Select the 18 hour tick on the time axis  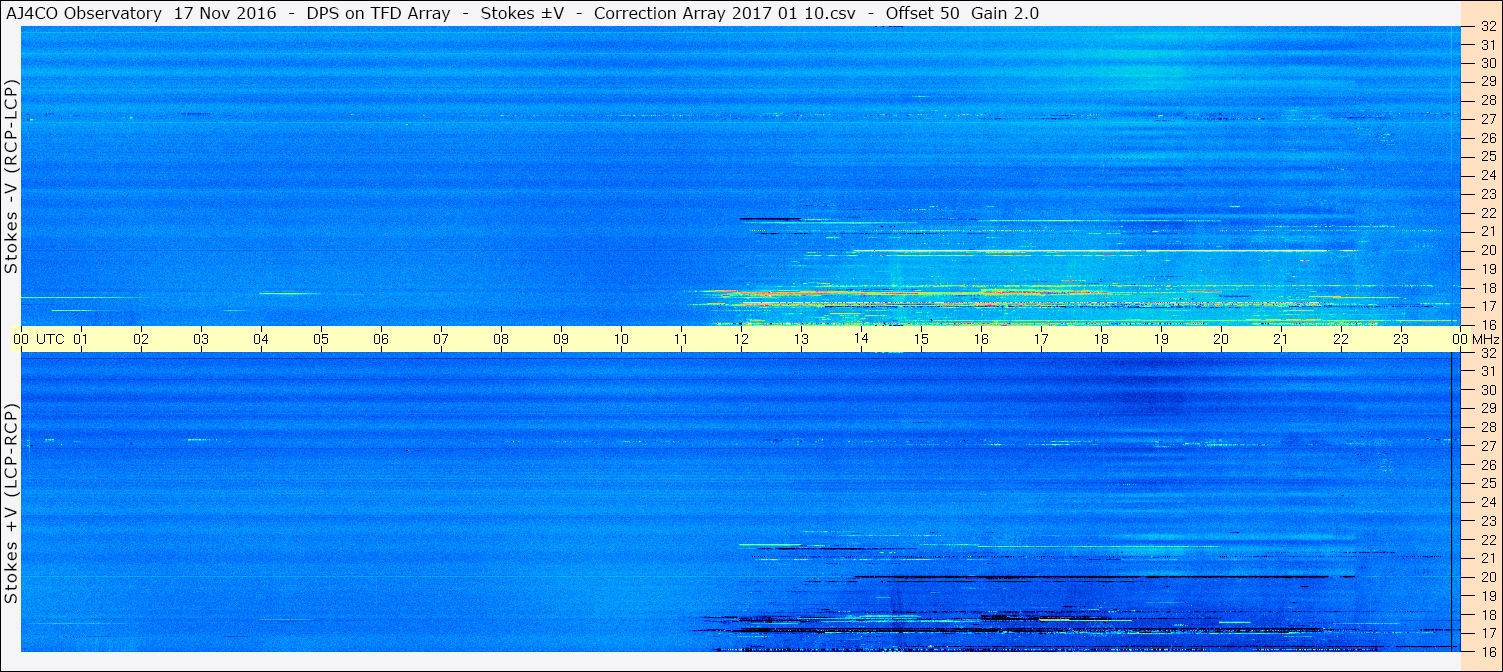[1101, 339]
